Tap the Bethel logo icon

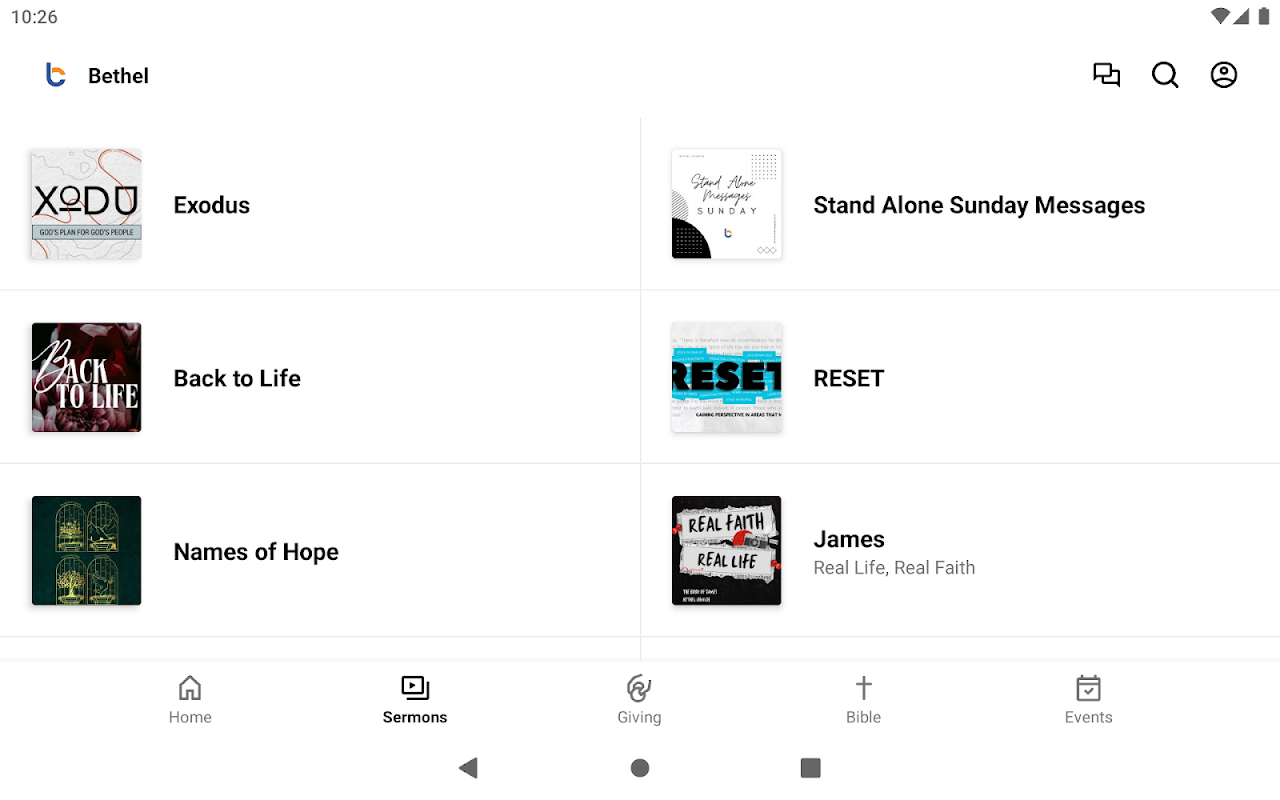tap(56, 75)
